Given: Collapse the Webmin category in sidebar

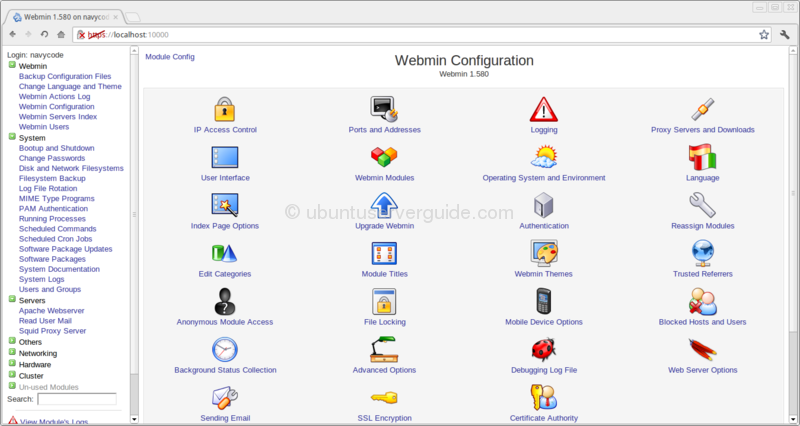Looking at the screenshot, I should click(x=12, y=66).
